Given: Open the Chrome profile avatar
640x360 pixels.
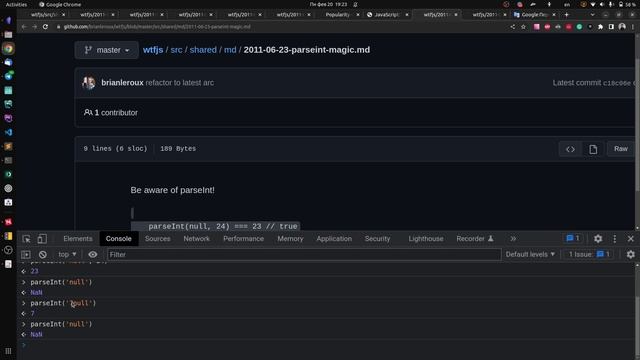Looking at the screenshot, I should click(x=622, y=27).
